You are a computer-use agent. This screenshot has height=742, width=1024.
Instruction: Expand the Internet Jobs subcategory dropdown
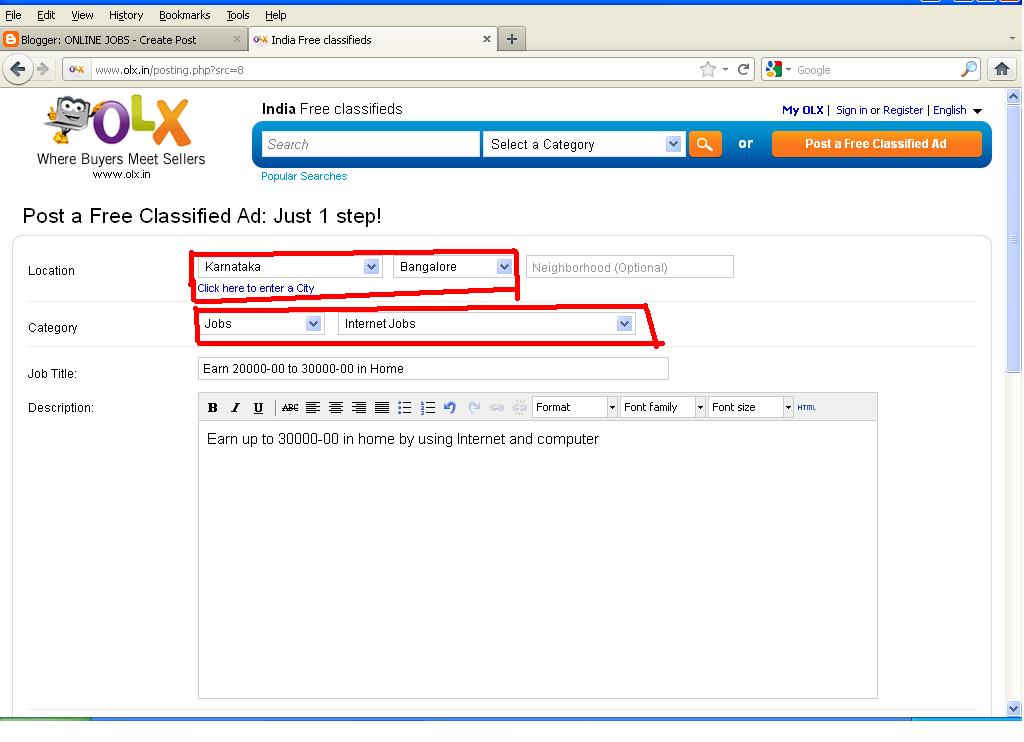pos(624,323)
